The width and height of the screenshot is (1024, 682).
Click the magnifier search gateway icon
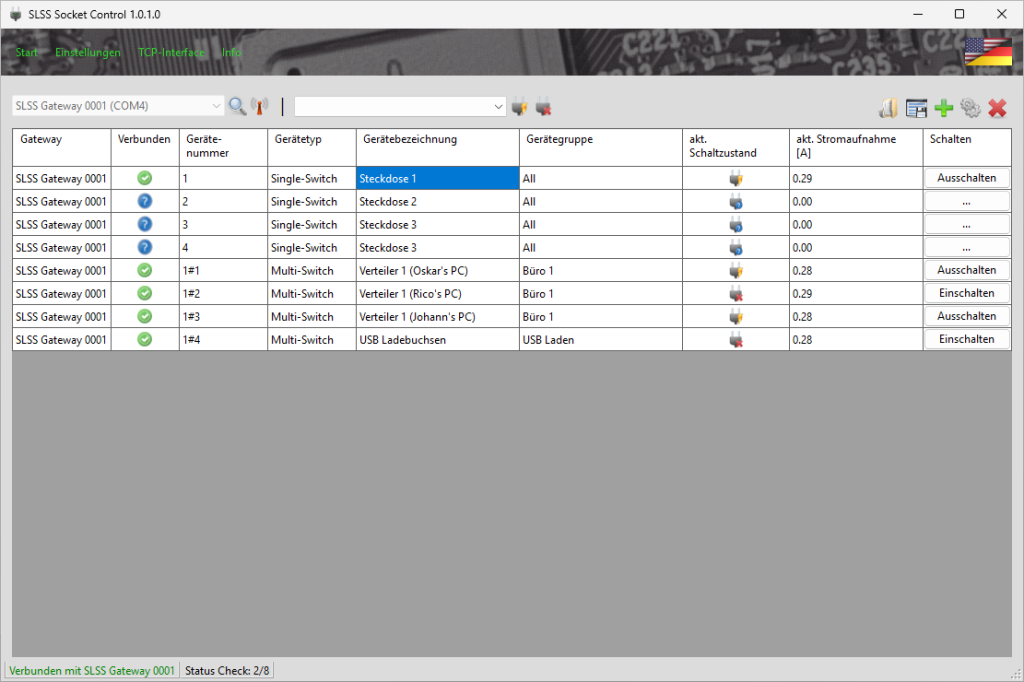[x=237, y=106]
